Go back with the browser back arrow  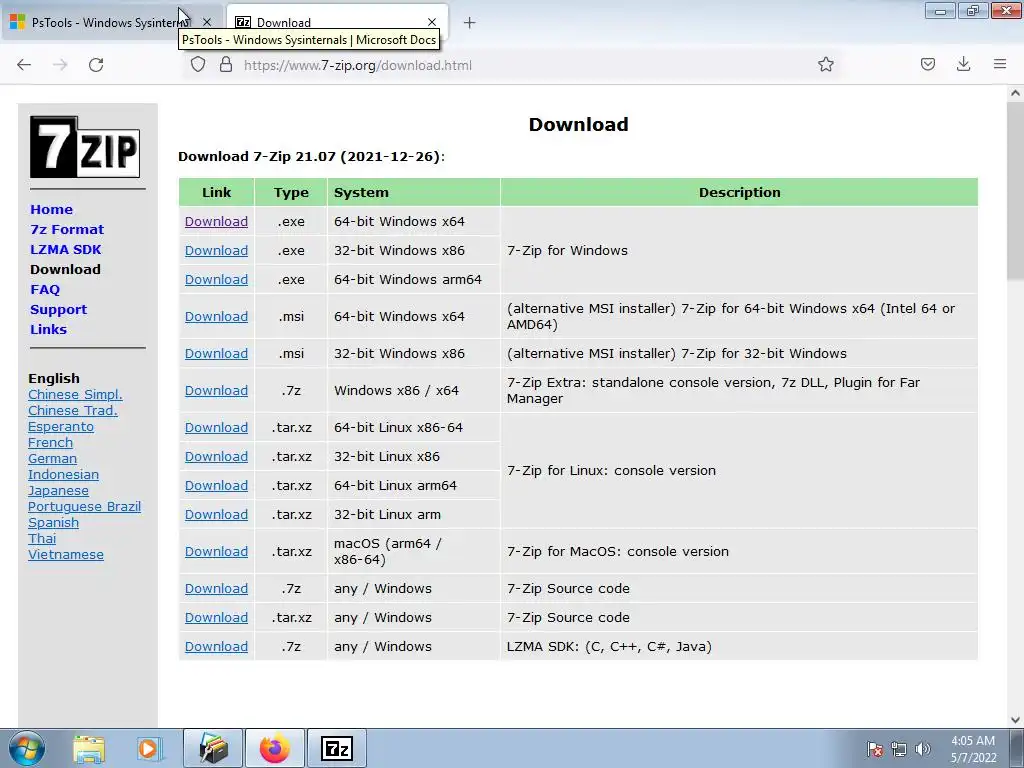24,65
